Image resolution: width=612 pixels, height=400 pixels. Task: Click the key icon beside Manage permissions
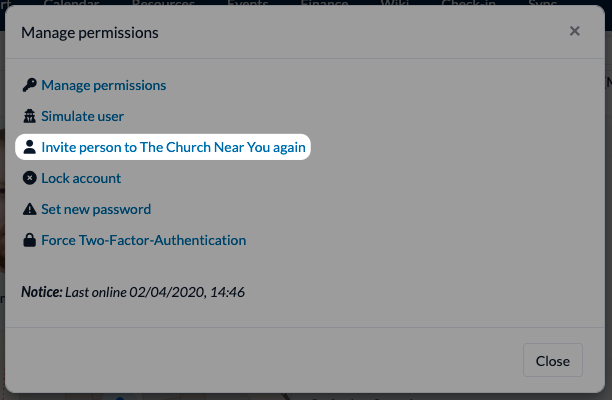pos(30,85)
